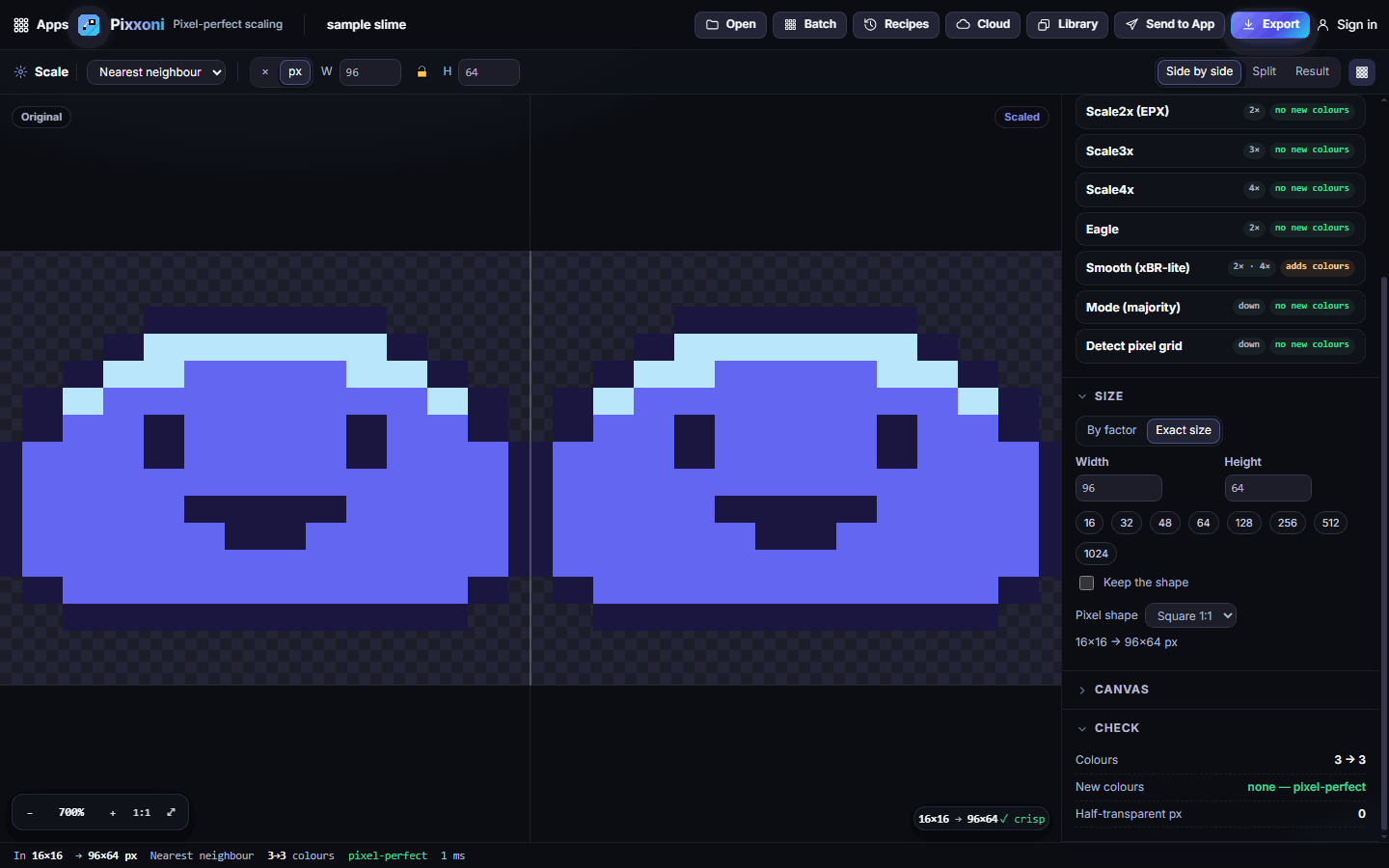
Task: Click Sign in
Action: [1347, 24]
